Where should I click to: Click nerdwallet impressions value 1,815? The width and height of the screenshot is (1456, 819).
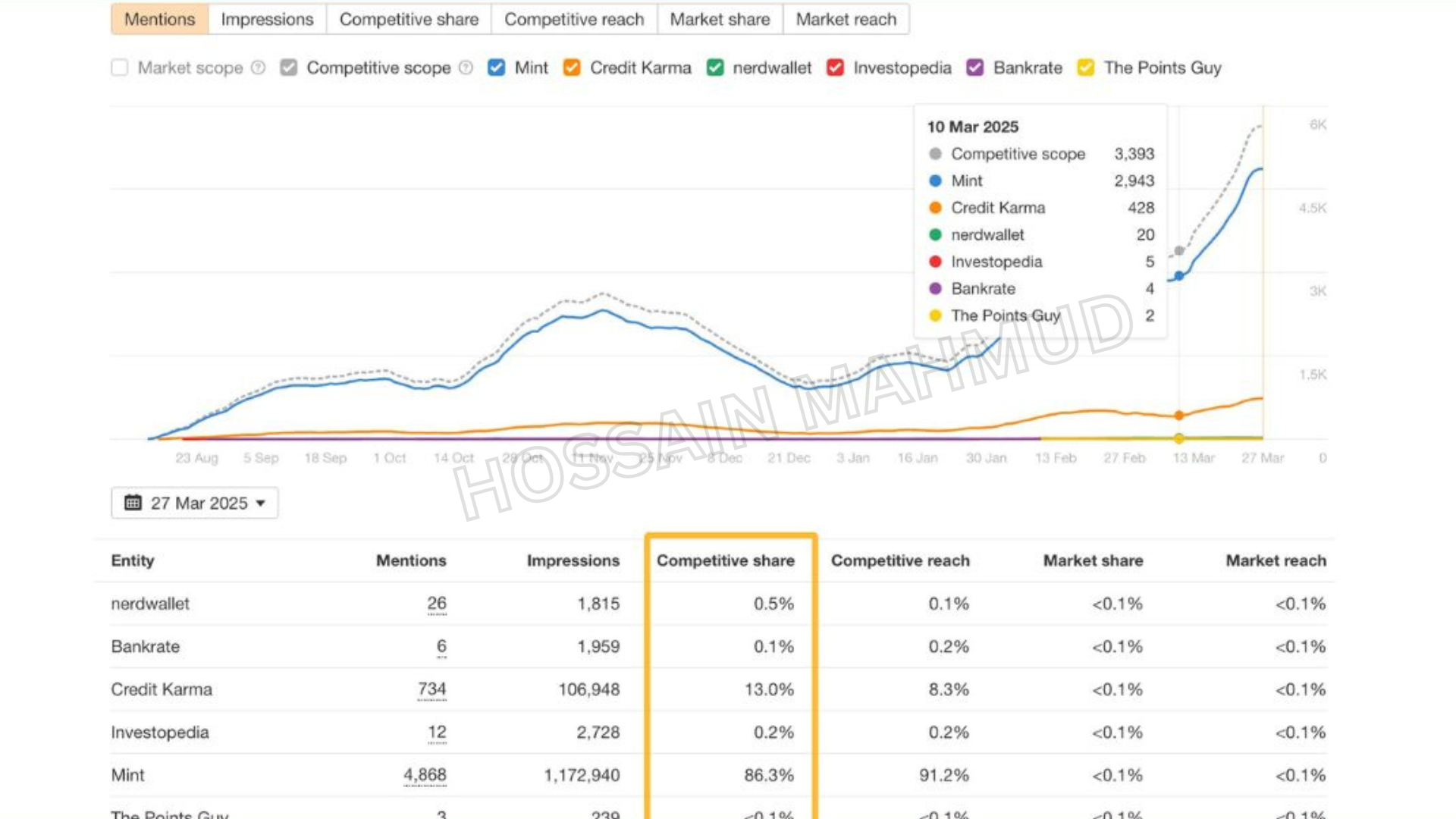tap(598, 604)
